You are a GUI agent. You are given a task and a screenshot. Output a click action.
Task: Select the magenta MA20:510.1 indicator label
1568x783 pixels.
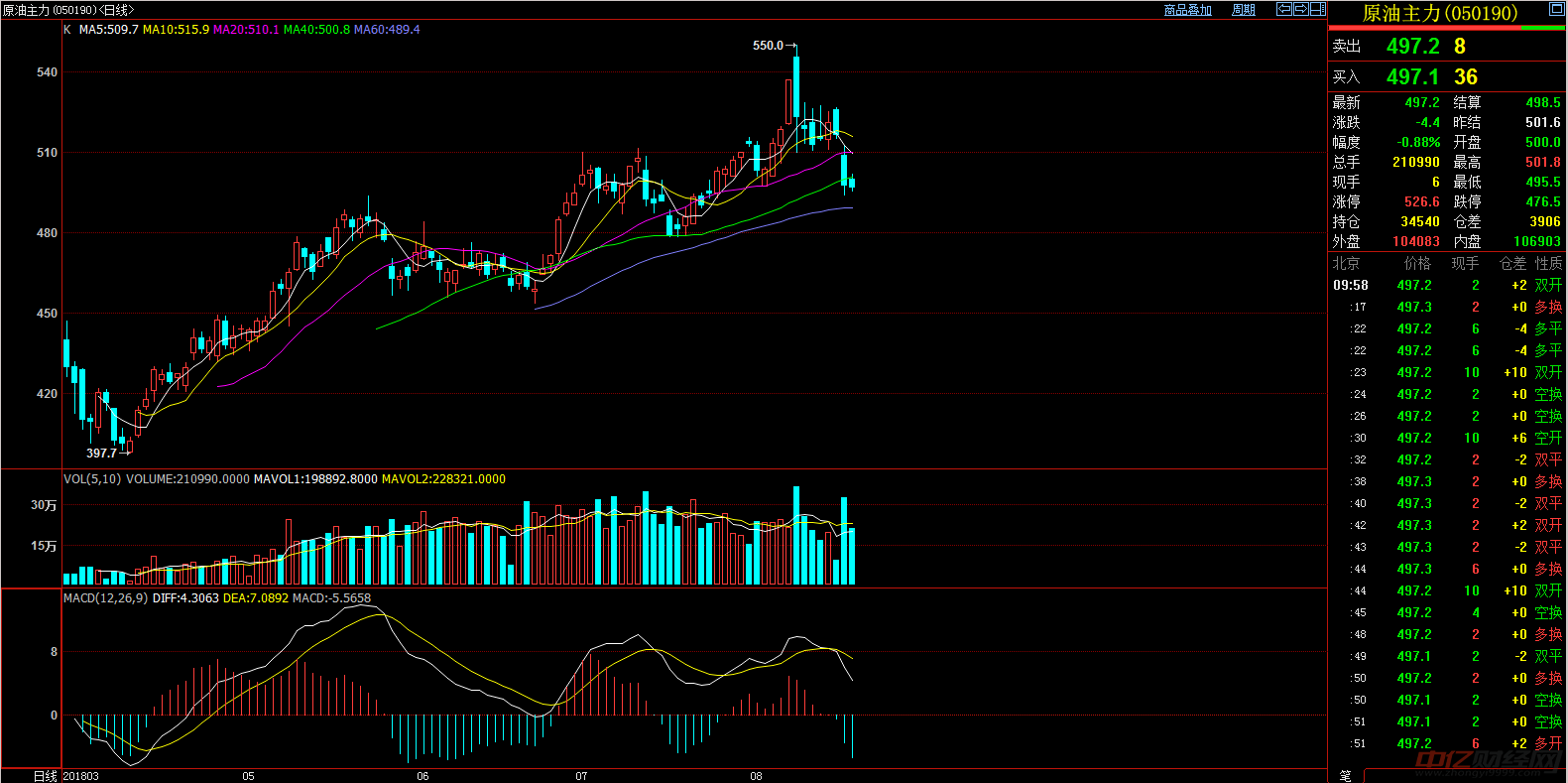(x=246, y=30)
